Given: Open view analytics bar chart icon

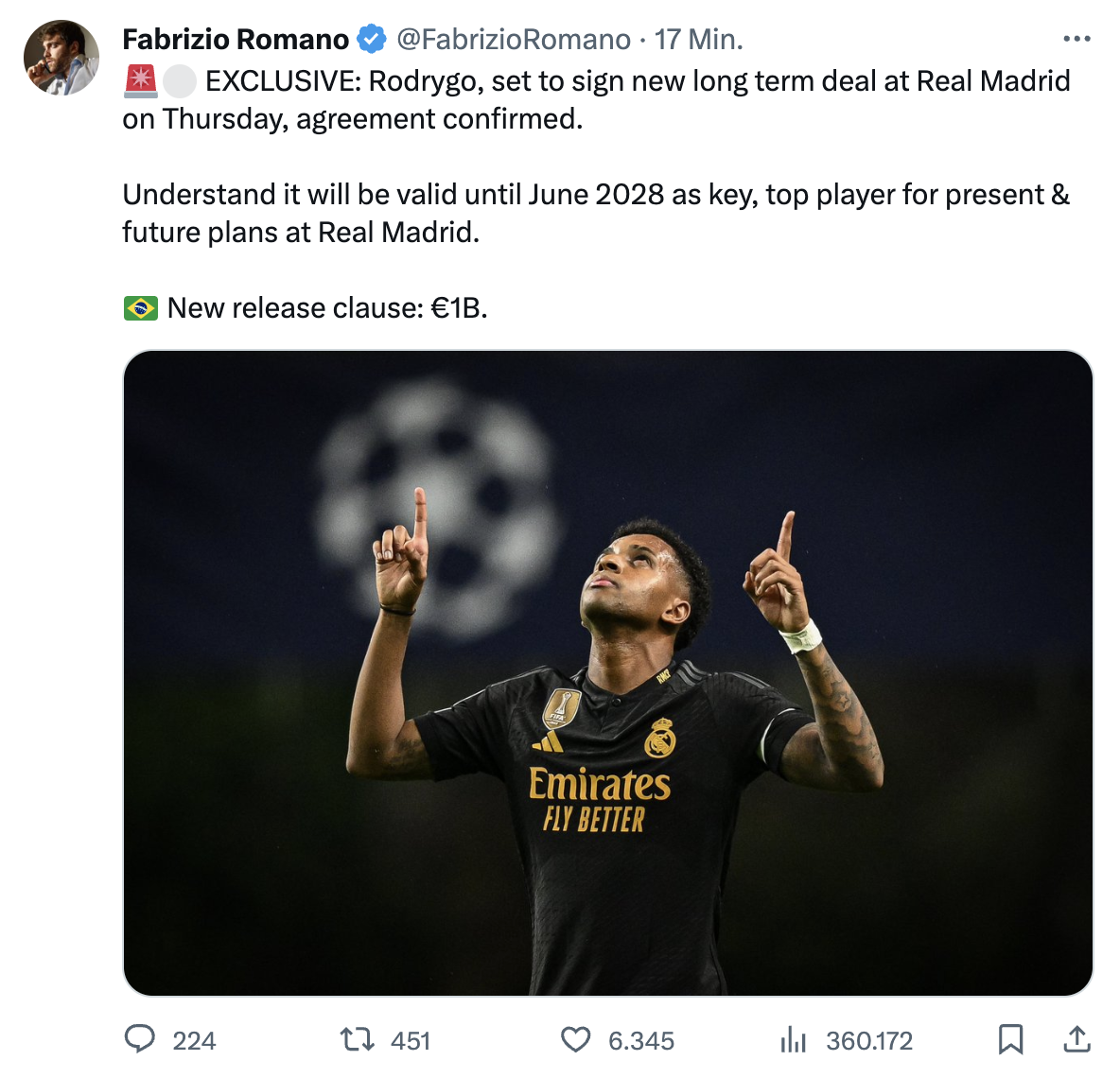Looking at the screenshot, I should 794,1039.
